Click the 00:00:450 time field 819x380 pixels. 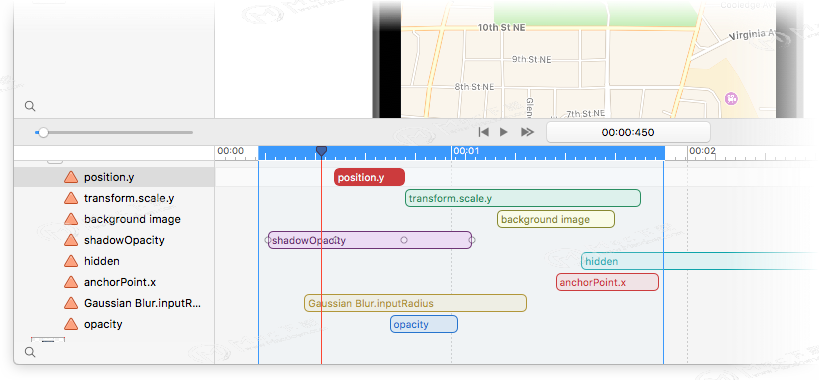click(628, 133)
